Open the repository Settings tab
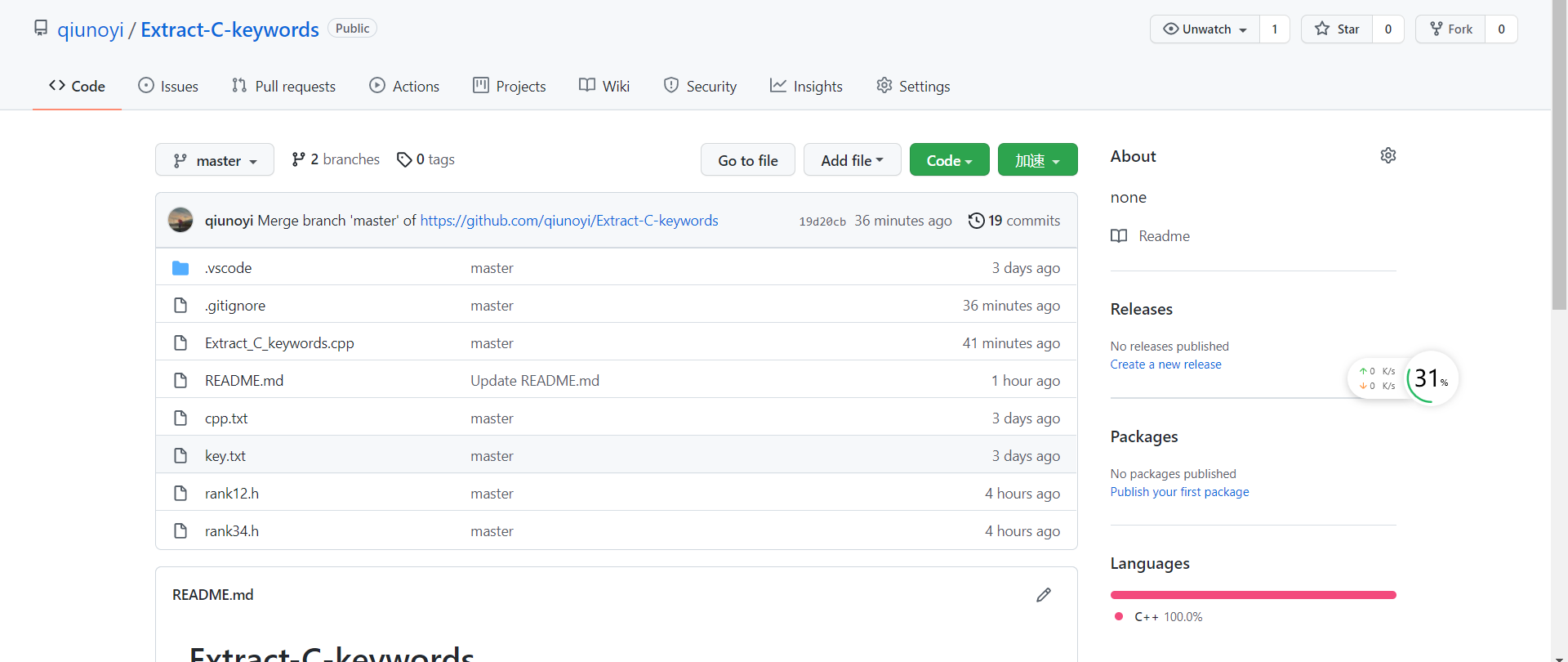 tap(913, 86)
